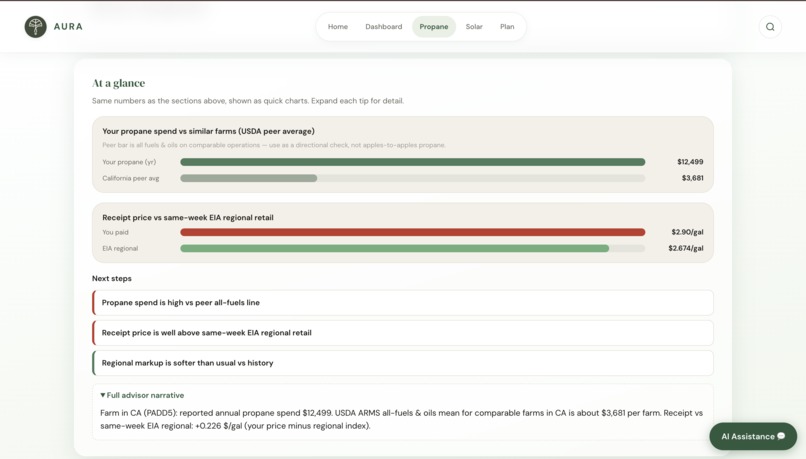Click the $2.90/gal paid price
Viewport: 806px width, 459px height.
click(687, 232)
